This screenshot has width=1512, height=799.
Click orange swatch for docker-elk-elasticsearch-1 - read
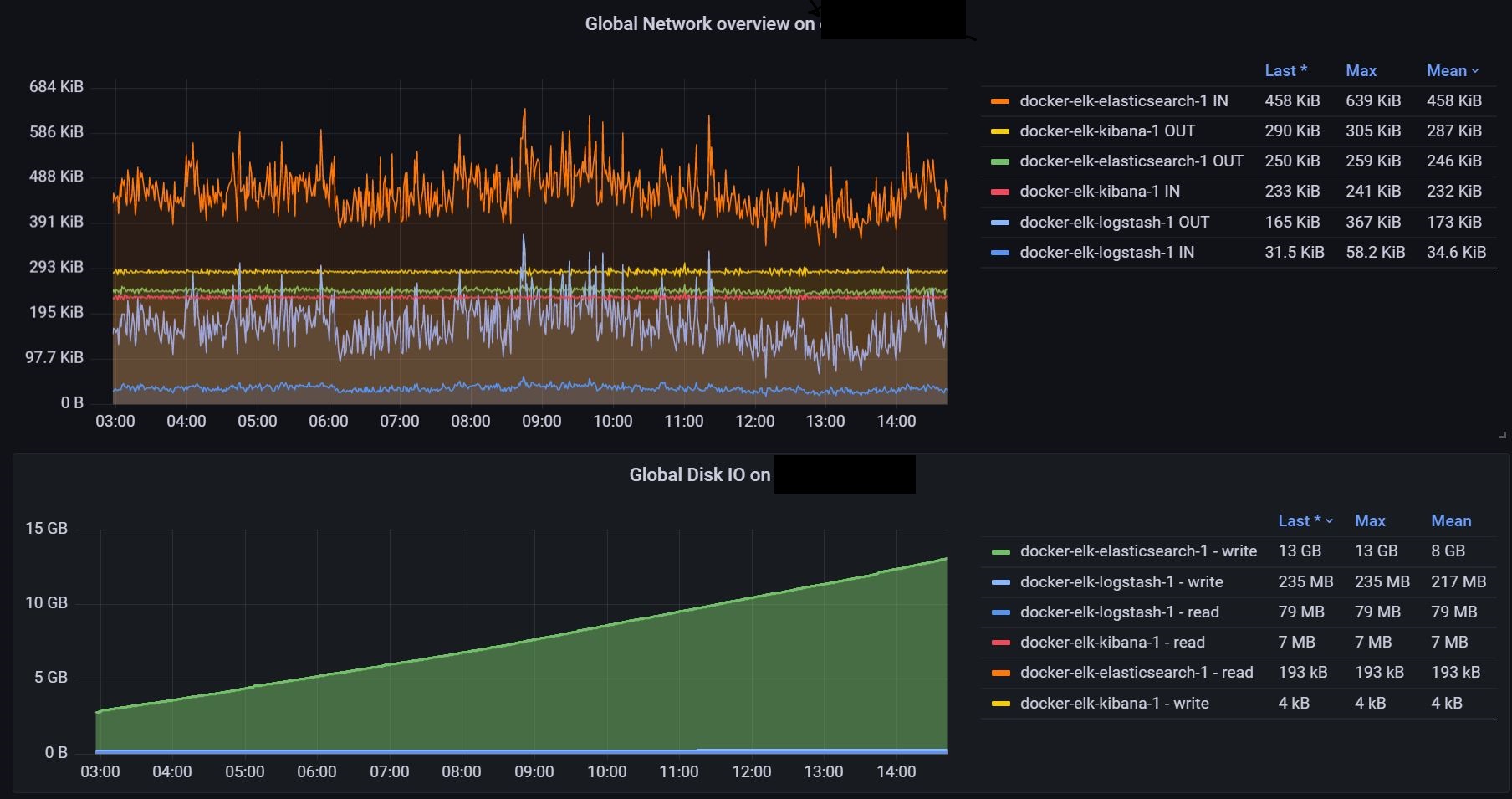[x=1000, y=673]
